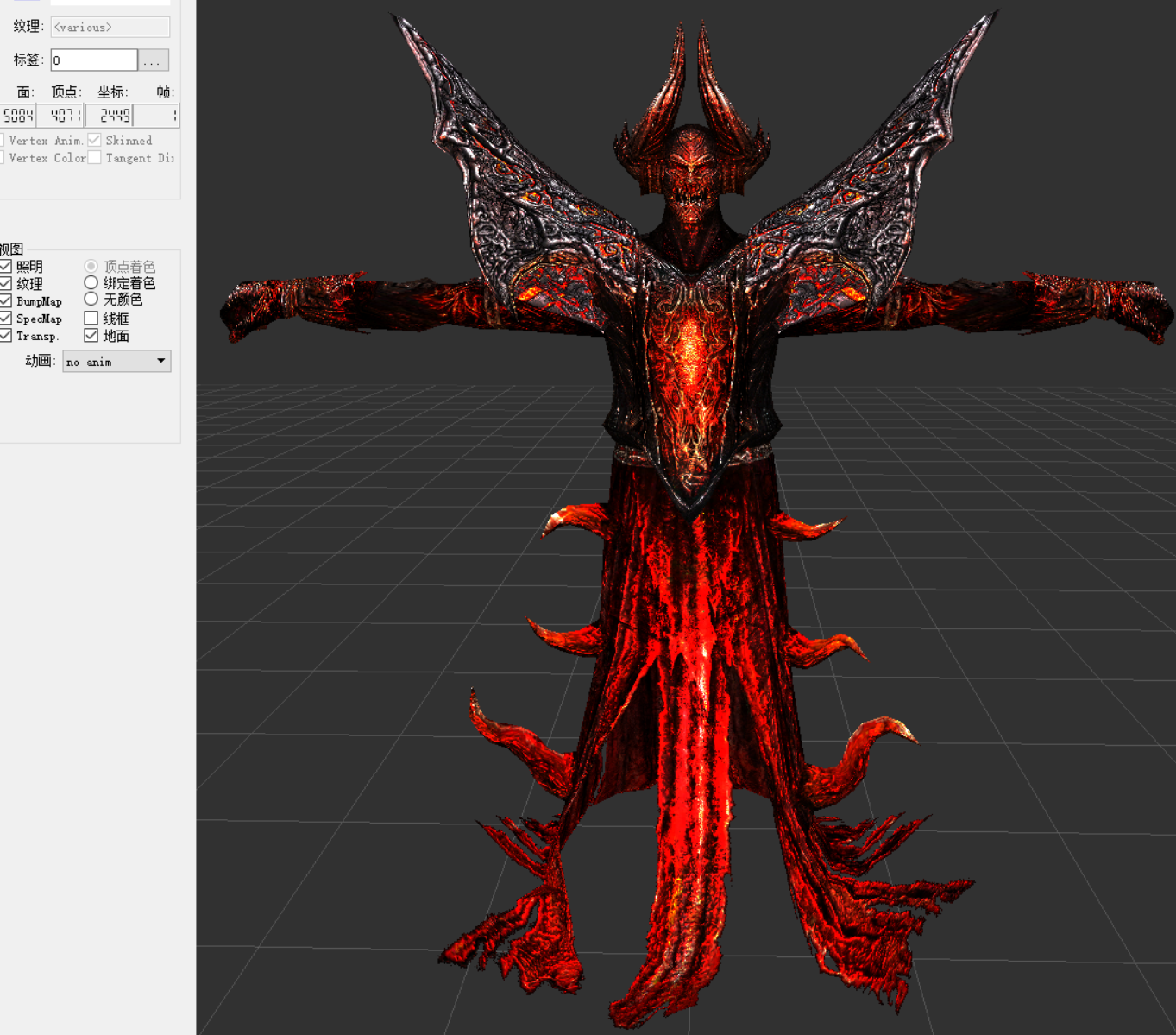Turn off the BumpMap checkbox
Screen dimensions: 1176x1035
pos(5,301)
